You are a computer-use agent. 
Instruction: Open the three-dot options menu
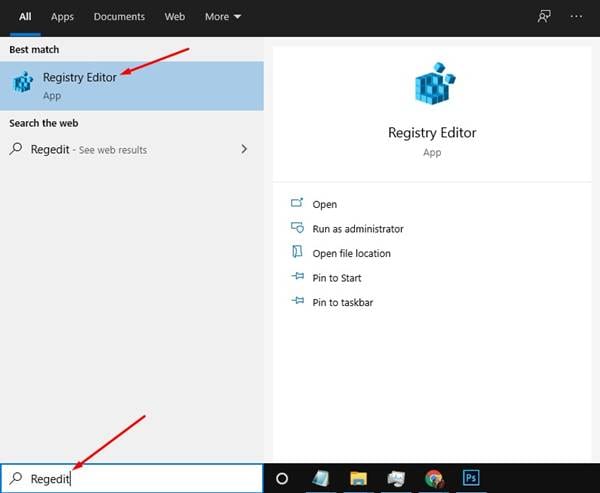[x=576, y=16]
